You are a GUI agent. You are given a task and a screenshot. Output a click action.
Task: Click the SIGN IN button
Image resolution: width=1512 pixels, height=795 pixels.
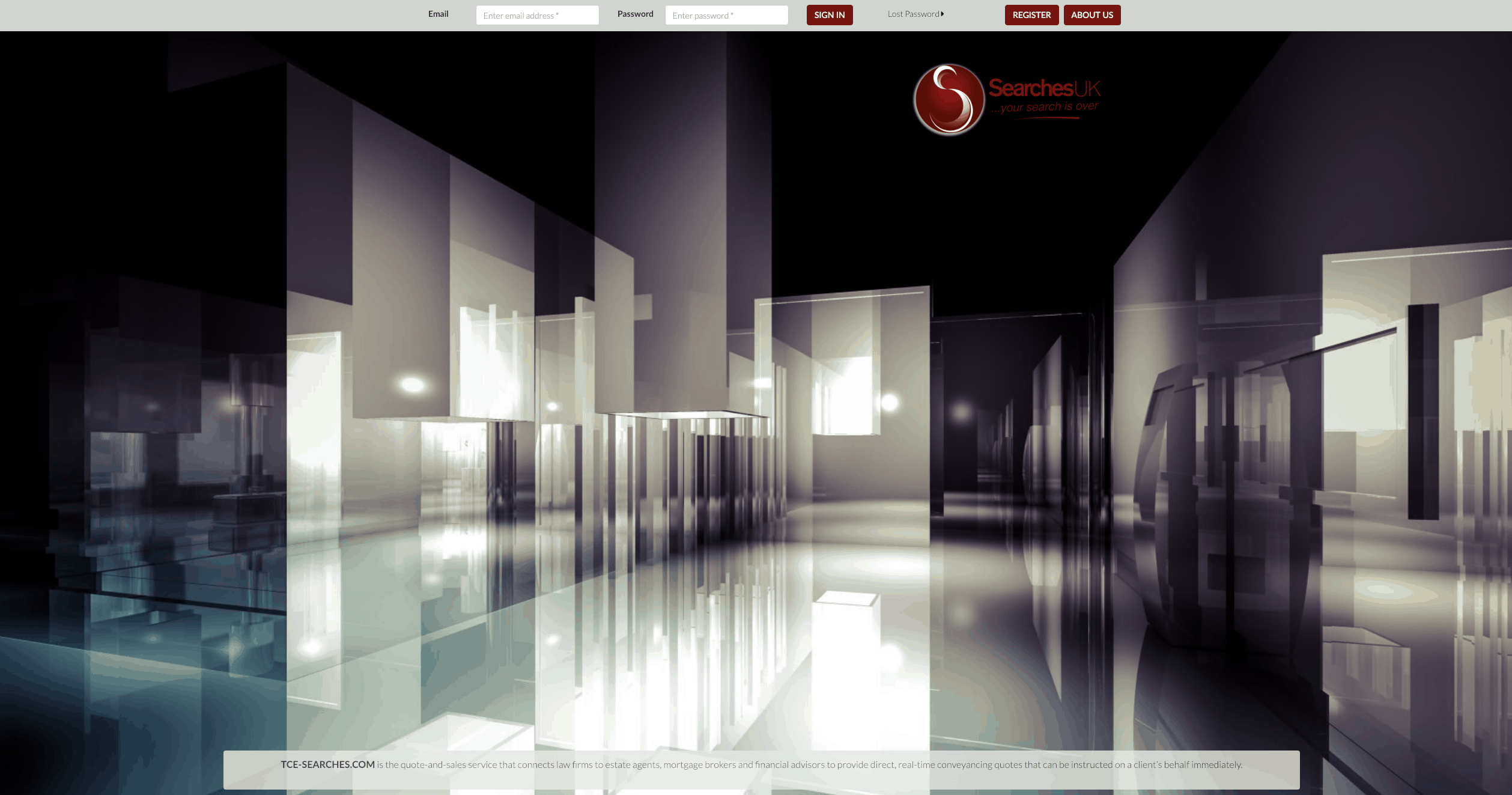pyautogui.click(x=830, y=15)
